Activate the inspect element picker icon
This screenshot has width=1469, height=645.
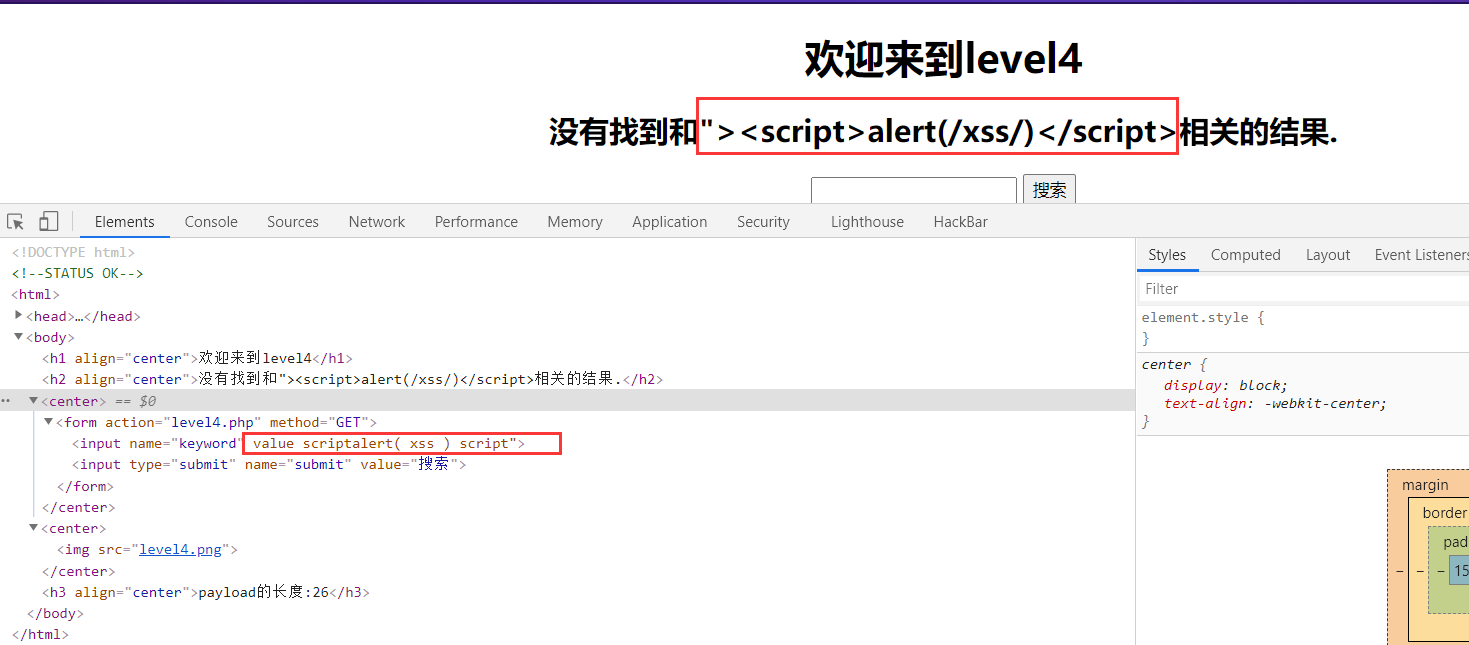[15, 222]
